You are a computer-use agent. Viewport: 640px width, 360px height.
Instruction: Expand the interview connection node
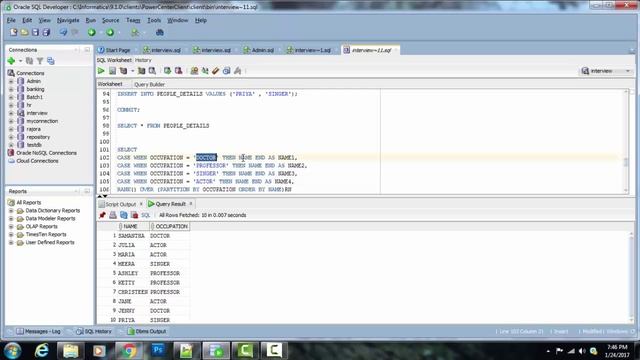pos(11,113)
